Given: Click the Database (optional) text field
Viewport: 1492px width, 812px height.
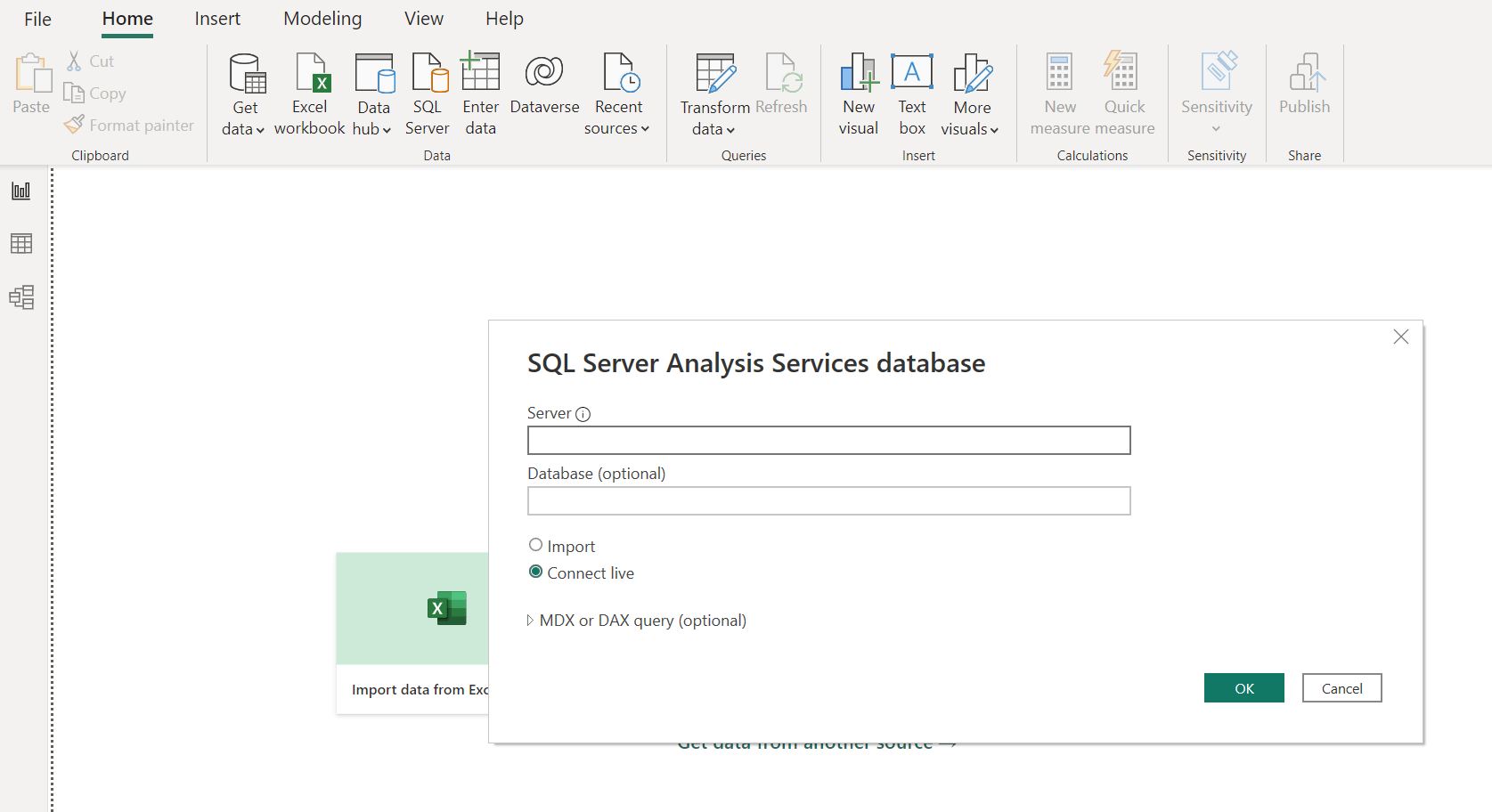Looking at the screenshot, I should pyautogui.click(x=829, y=501).
